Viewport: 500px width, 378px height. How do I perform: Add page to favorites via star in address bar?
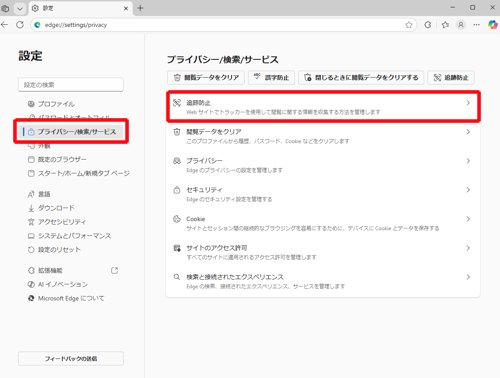[409, 25]
